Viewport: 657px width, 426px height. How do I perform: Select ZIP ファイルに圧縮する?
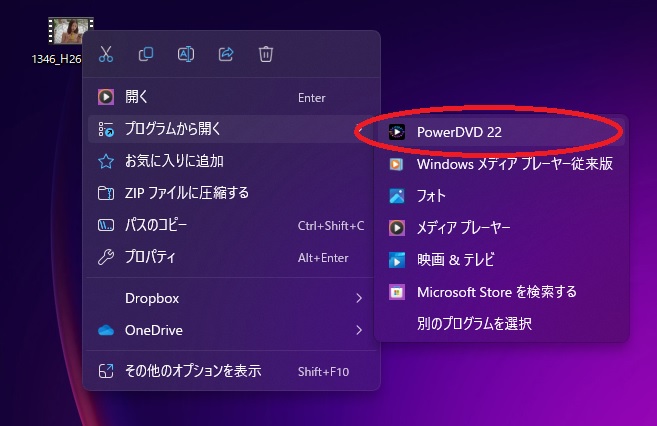231,193
